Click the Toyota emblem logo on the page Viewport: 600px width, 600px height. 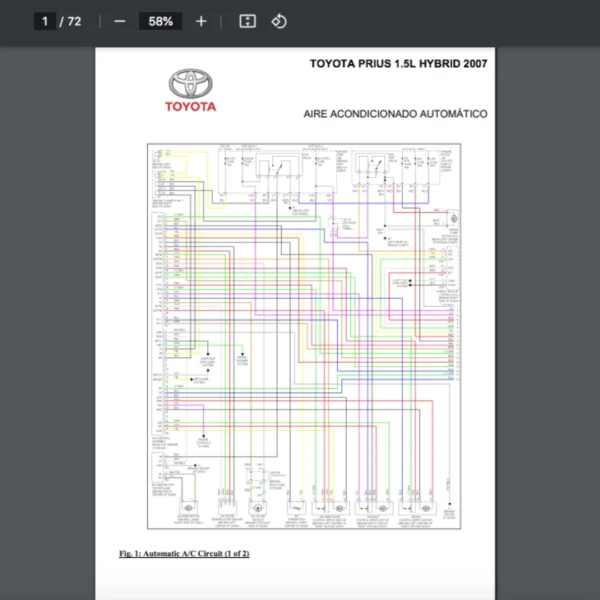pyautogui.click(x=190, y=84)
